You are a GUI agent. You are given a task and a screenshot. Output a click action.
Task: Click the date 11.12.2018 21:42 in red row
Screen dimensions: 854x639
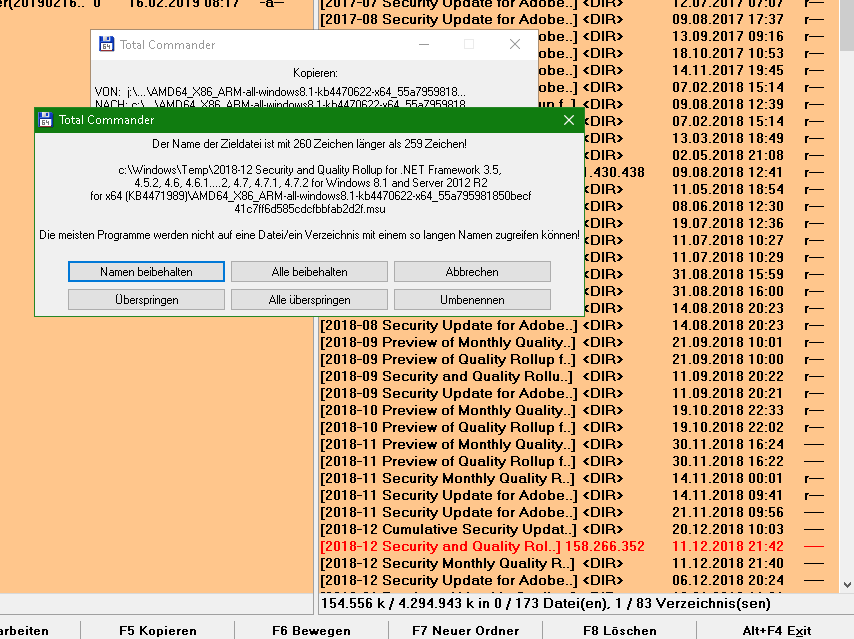pyautogui.click(x=728, y=546)
